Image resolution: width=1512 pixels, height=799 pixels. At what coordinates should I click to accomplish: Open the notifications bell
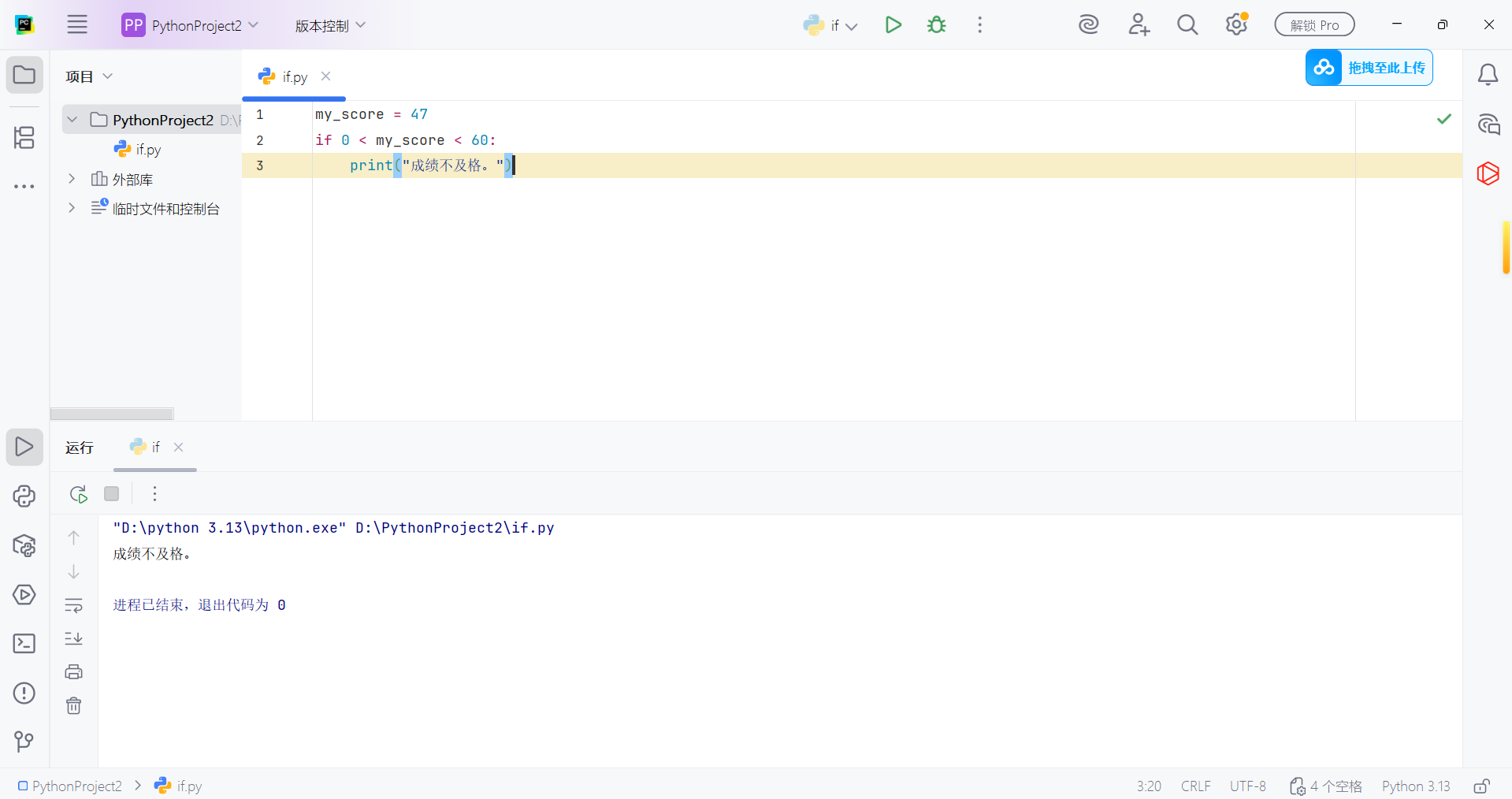[x=1488, y=75]
